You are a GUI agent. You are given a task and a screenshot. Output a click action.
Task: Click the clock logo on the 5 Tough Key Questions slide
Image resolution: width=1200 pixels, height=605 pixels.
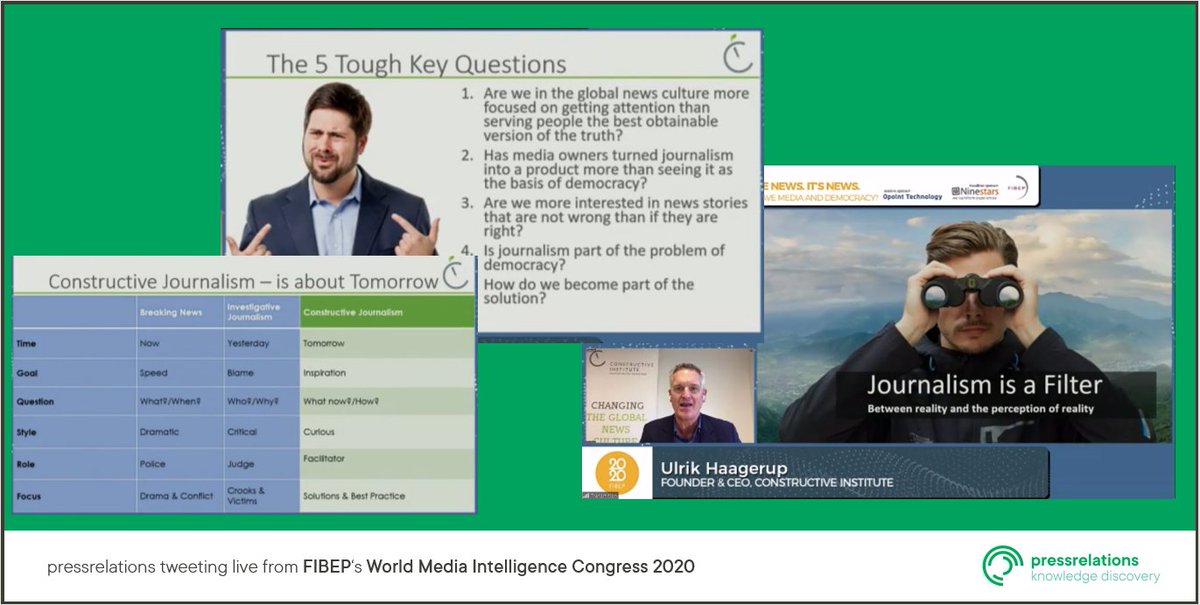point(737,54)
